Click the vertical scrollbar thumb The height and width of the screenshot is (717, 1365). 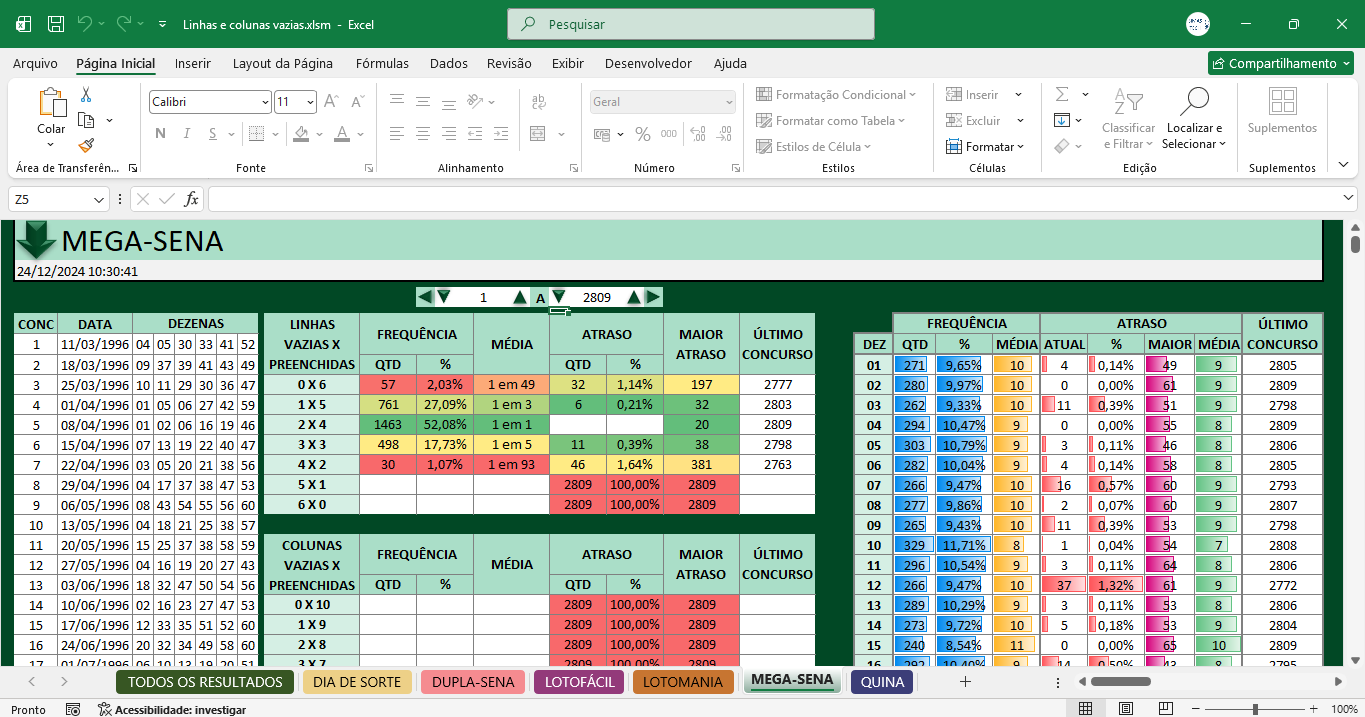pos(1355,243)
